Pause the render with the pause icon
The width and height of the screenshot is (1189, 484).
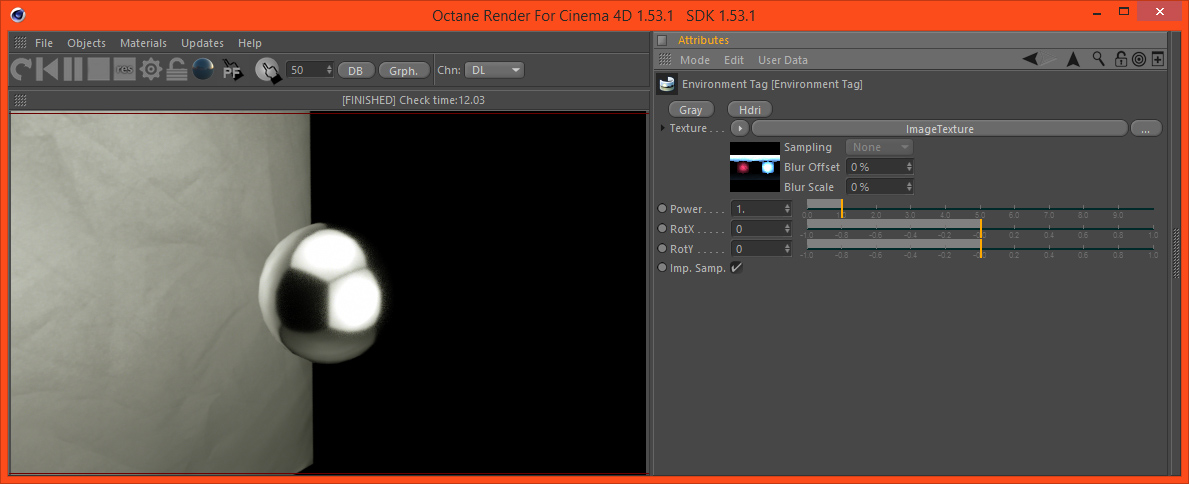pos(73,71)
